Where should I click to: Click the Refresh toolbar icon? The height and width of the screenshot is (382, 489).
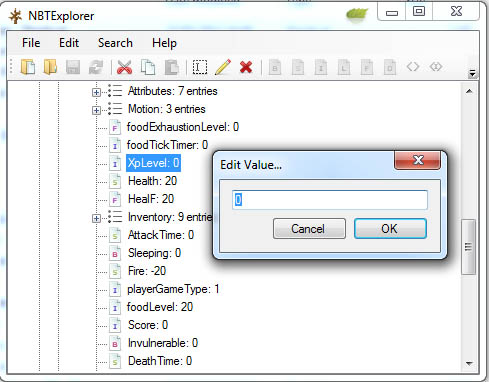point(96,67)
